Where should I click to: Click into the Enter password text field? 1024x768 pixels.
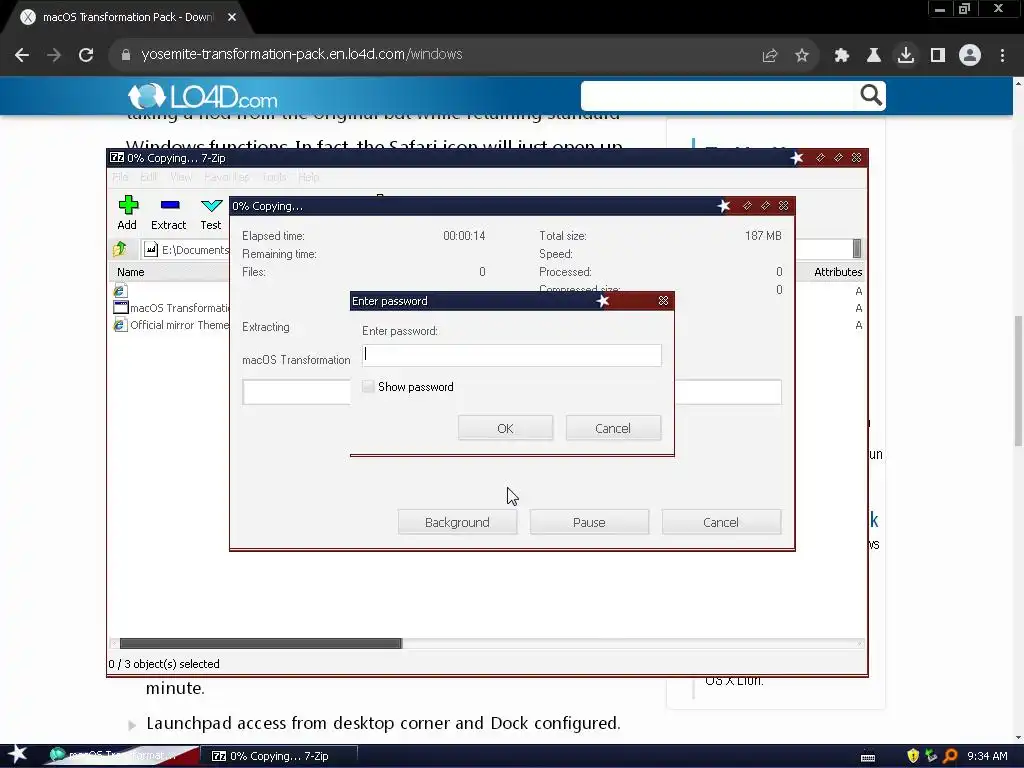click(x=512, y=355)
